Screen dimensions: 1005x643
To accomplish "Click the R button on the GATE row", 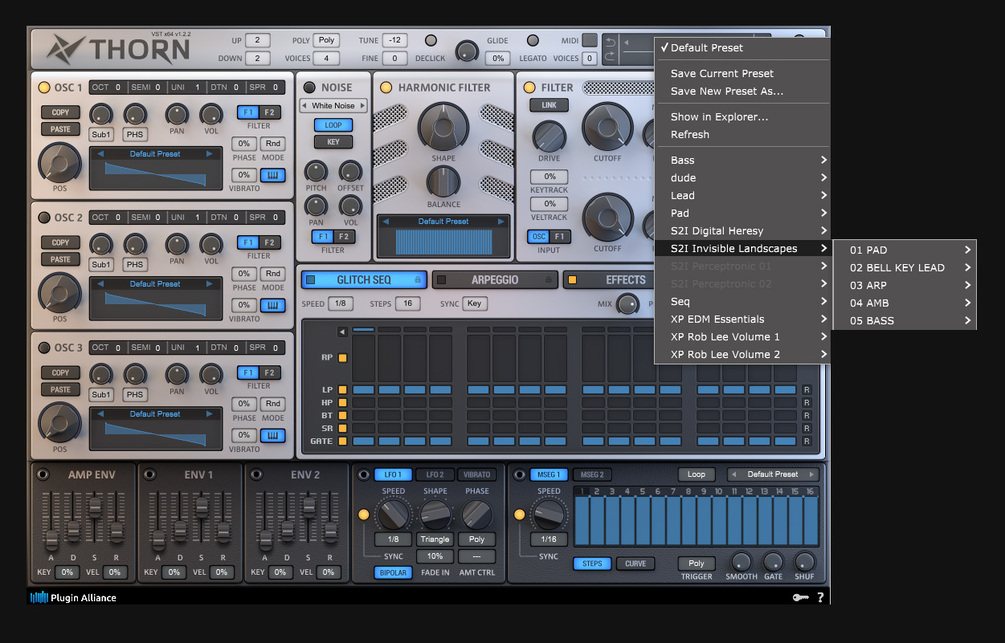I will tap(807, 441).
